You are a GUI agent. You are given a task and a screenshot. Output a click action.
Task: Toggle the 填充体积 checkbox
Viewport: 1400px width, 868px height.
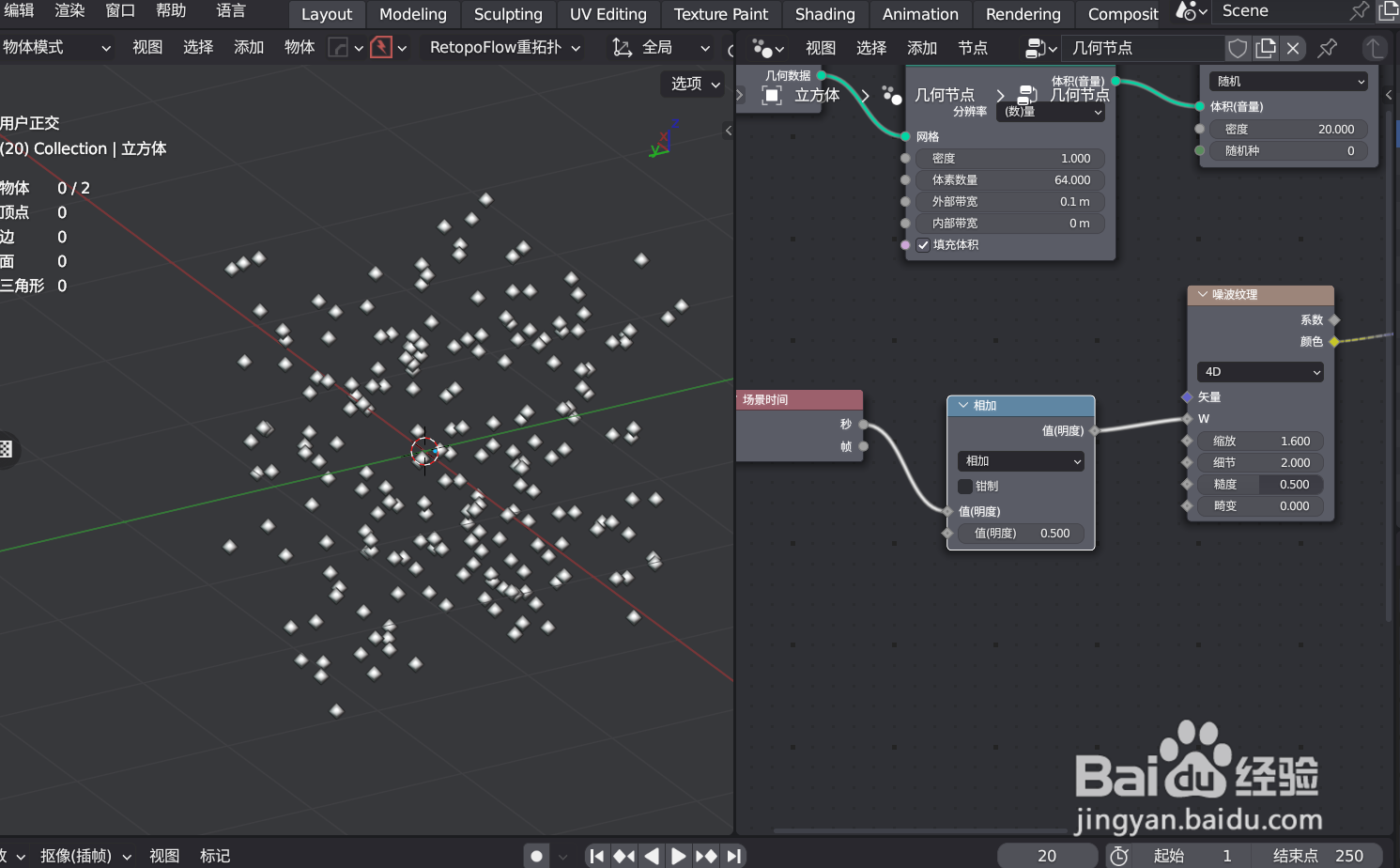pos(923,245)
